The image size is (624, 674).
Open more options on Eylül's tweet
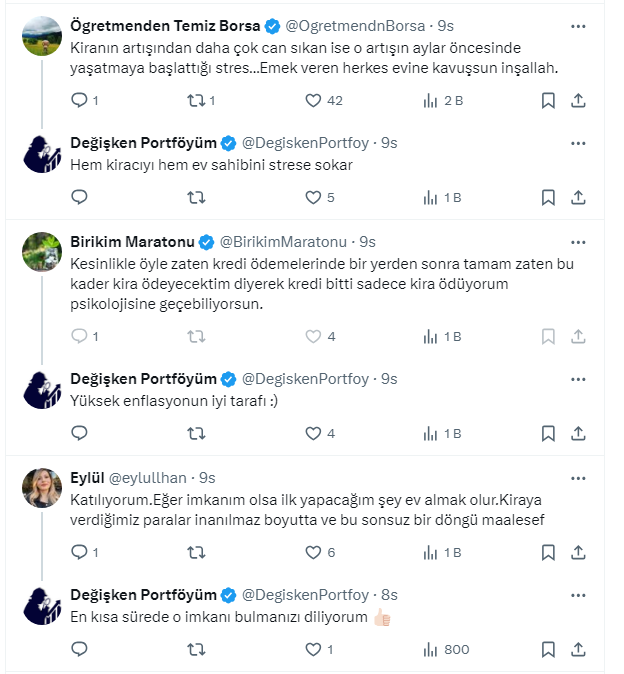point(578,476)
